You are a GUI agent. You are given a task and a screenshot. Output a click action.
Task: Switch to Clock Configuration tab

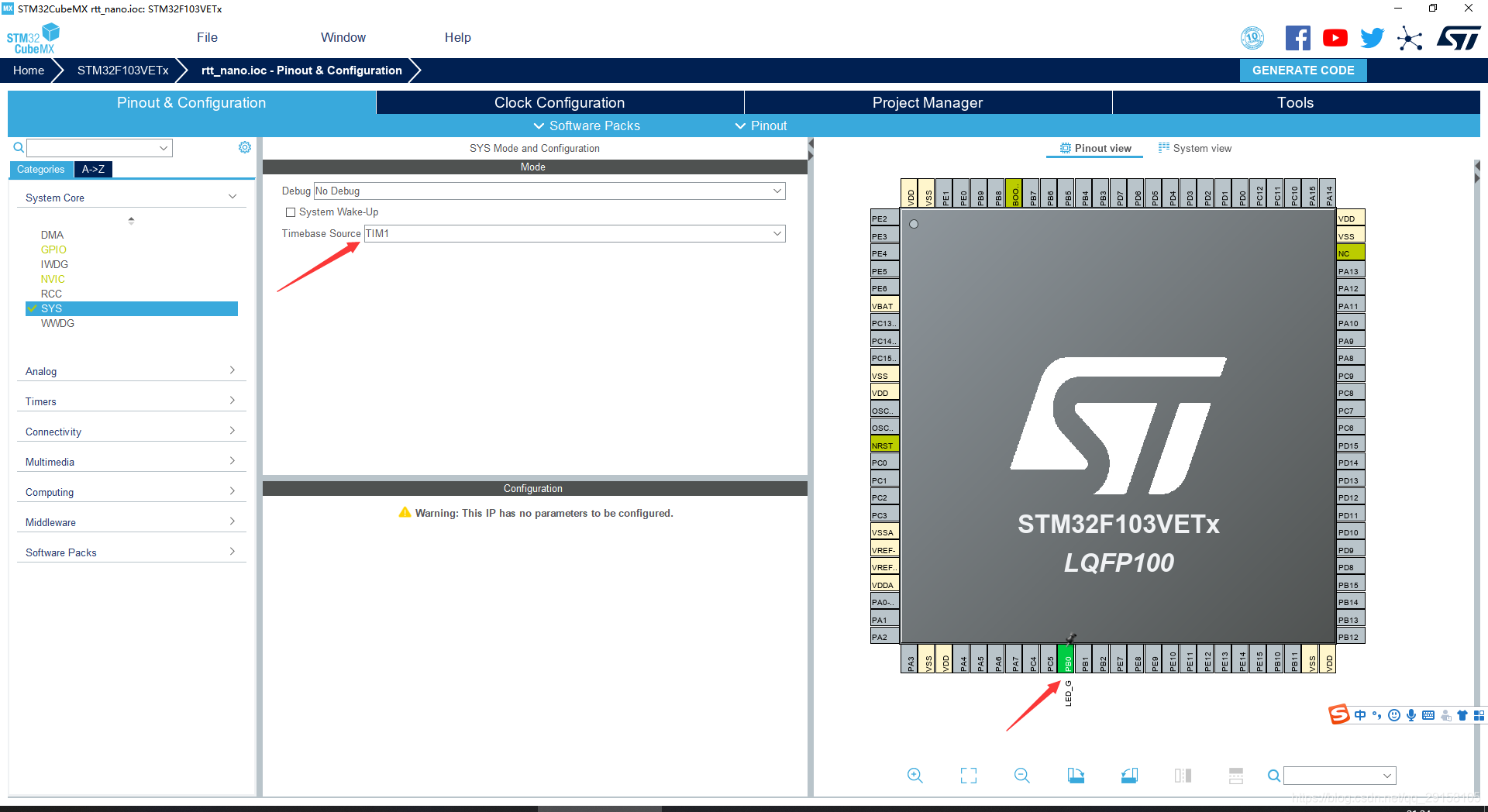point(560,102)
